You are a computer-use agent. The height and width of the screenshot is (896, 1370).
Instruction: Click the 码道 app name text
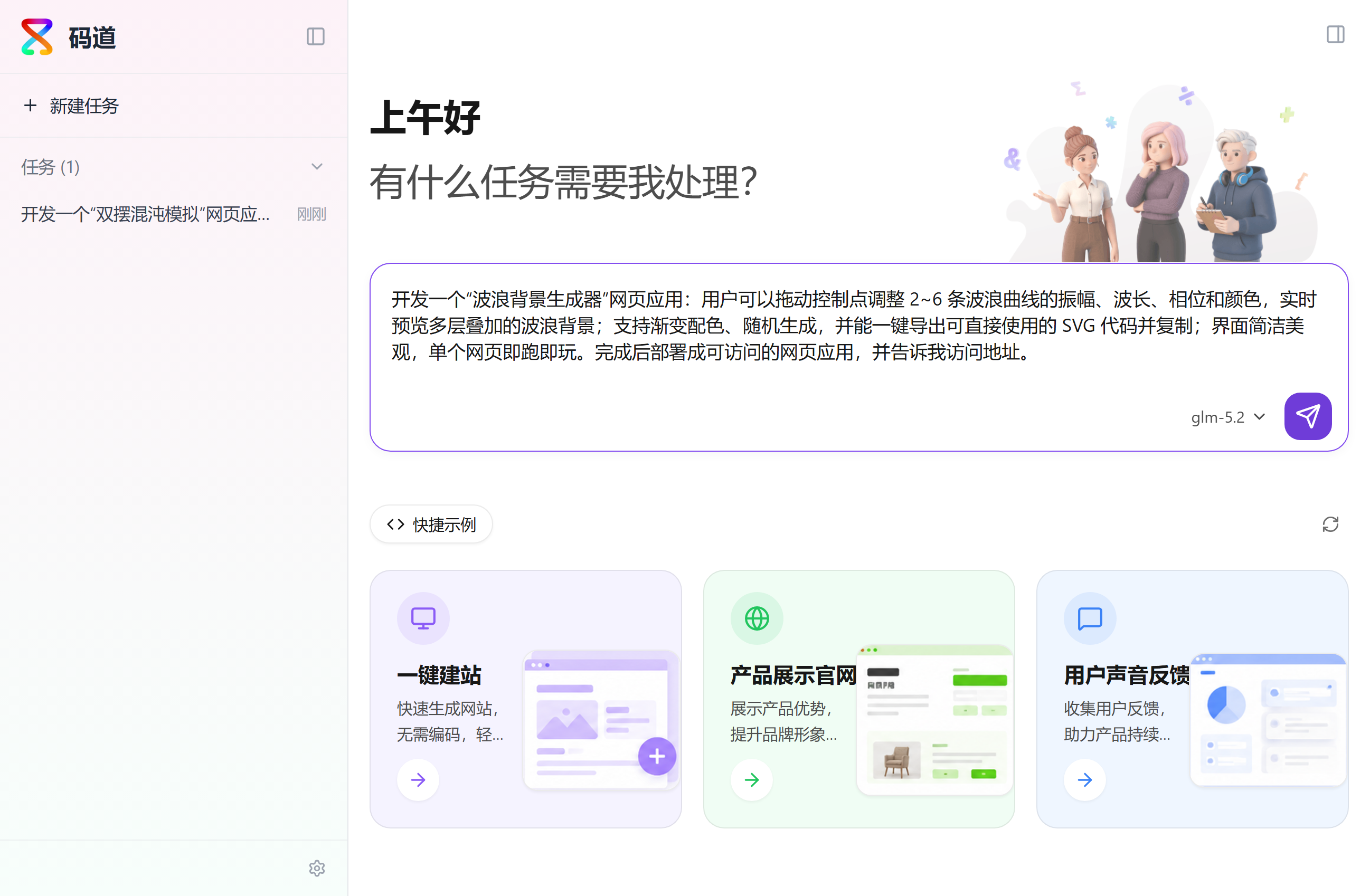92,38
